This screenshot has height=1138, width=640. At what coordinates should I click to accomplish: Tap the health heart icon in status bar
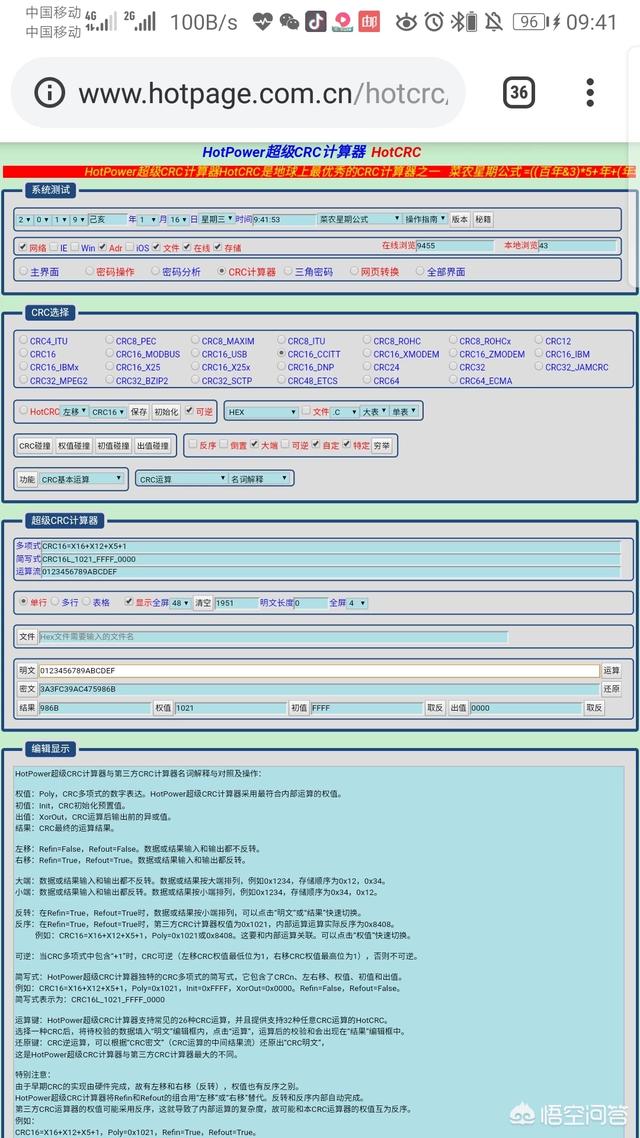point(262,21)
